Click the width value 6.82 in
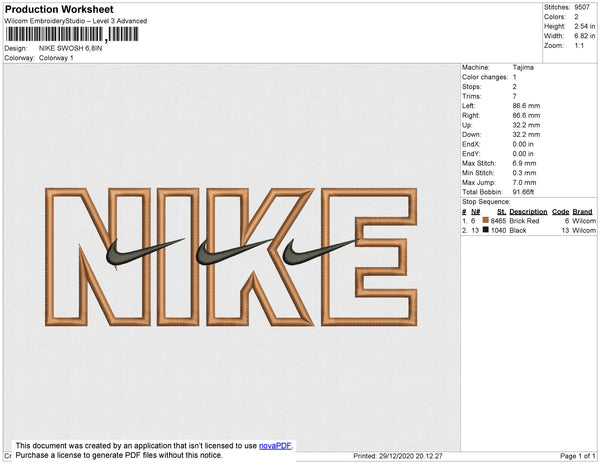Viewport: 600px width, 464px height. click(585, 36)
